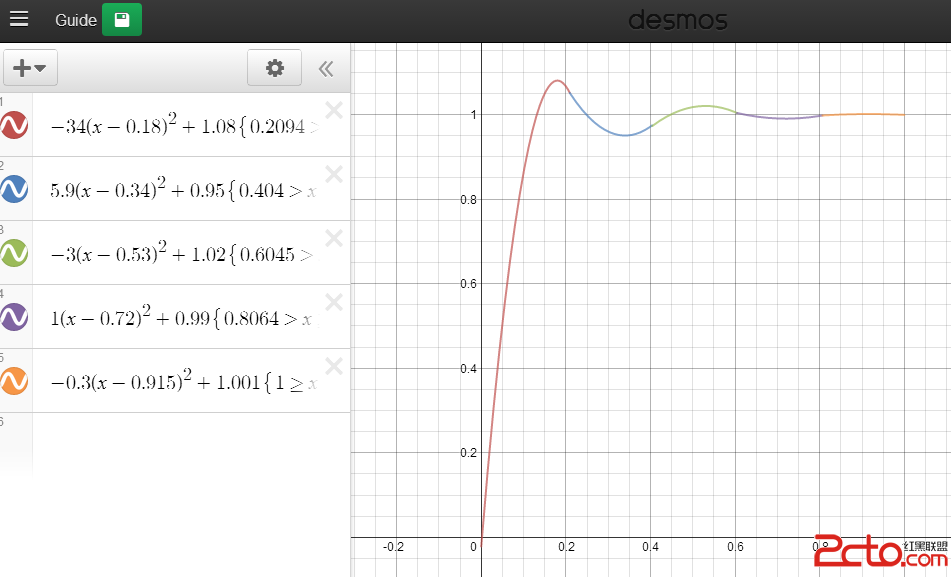Click y-axis label 0.4
Image resolution: width=951 pixels, height=577 pixels.
click(468, 368)
